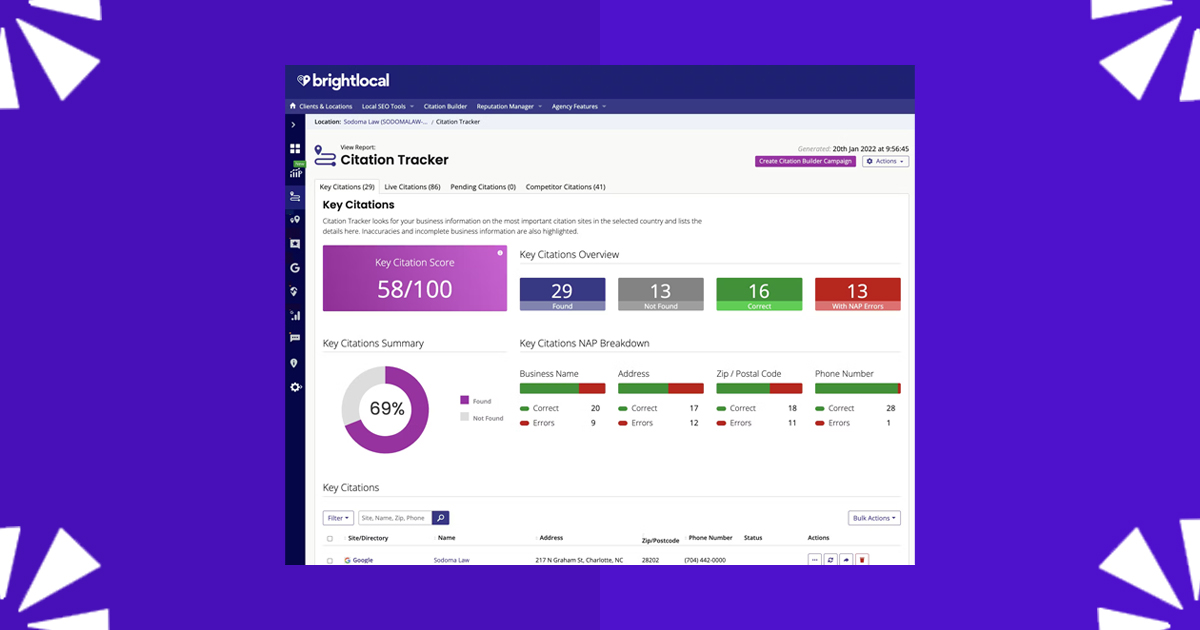Click the settings gear icon in sidebar
Viewport: 1200px width, 630px height.
[x=295, y=387]
